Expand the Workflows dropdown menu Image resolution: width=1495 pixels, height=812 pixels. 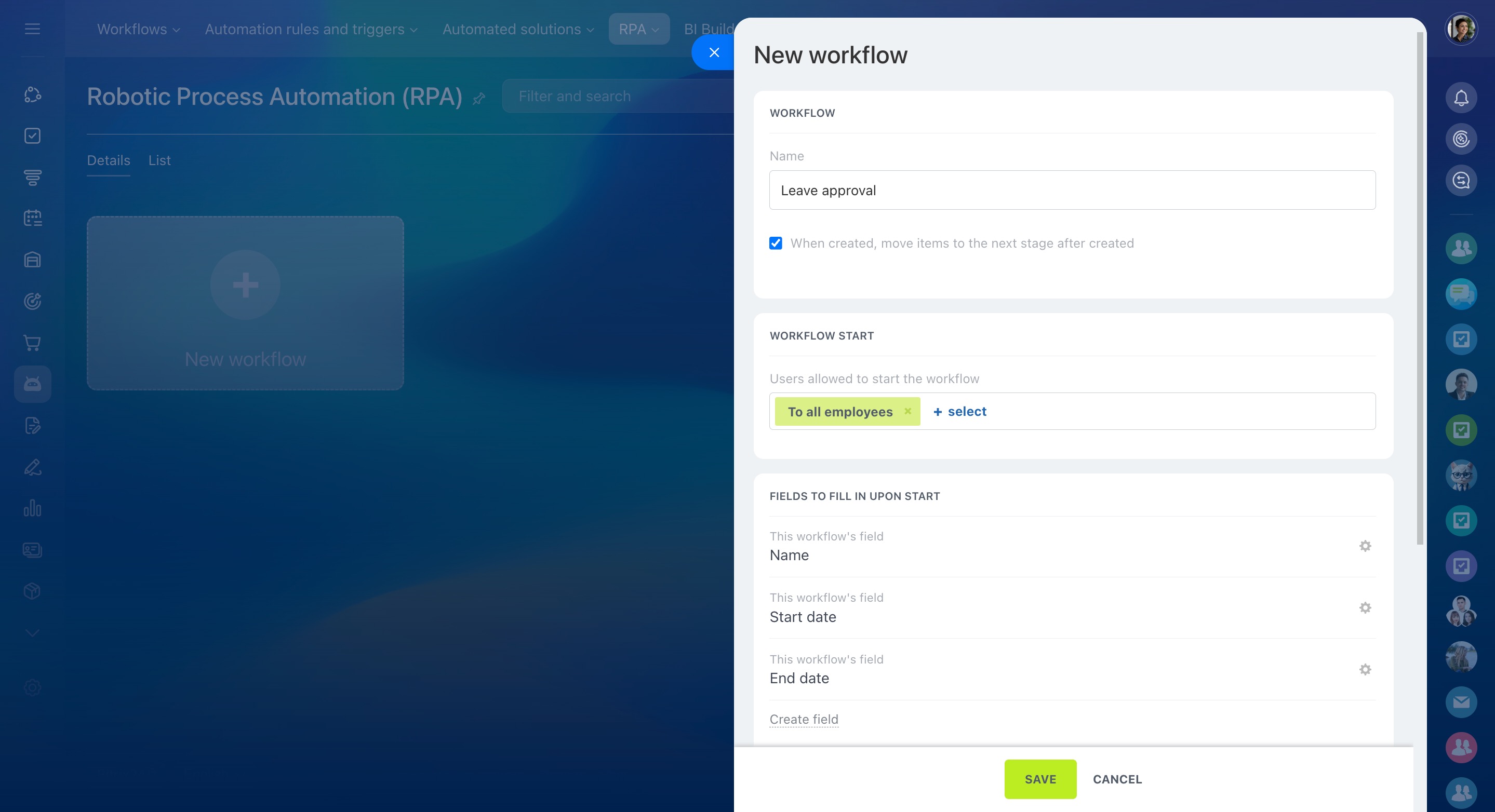138,29
